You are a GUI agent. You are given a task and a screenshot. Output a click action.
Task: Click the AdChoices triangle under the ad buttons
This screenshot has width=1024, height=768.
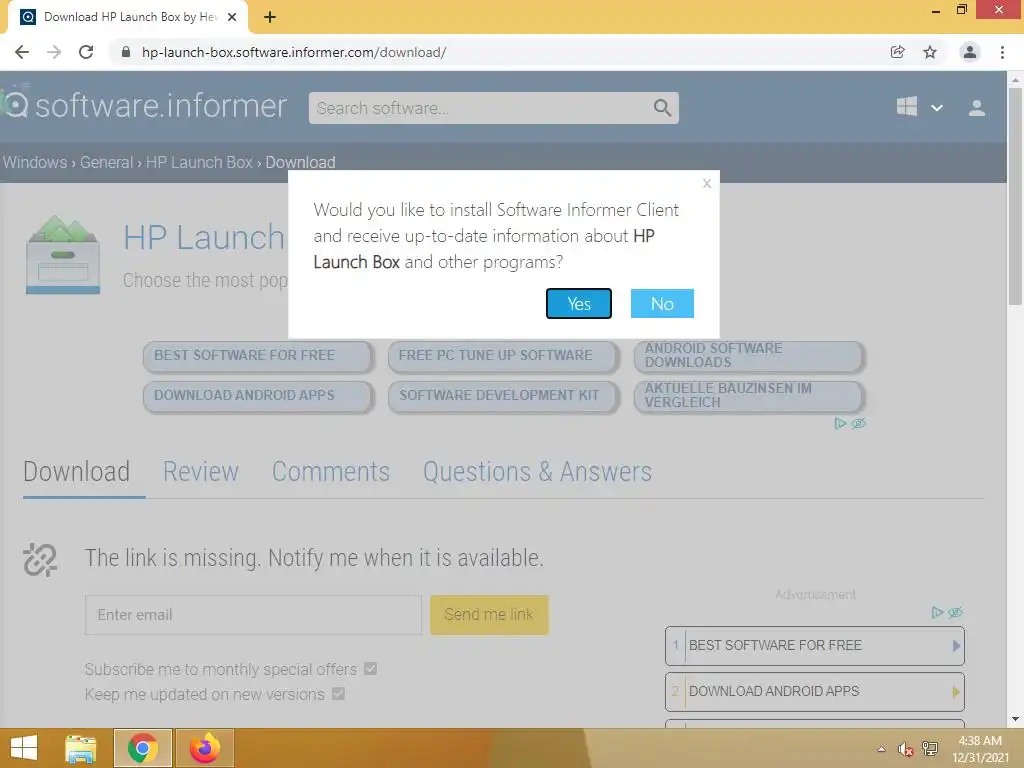click(840, 424)
